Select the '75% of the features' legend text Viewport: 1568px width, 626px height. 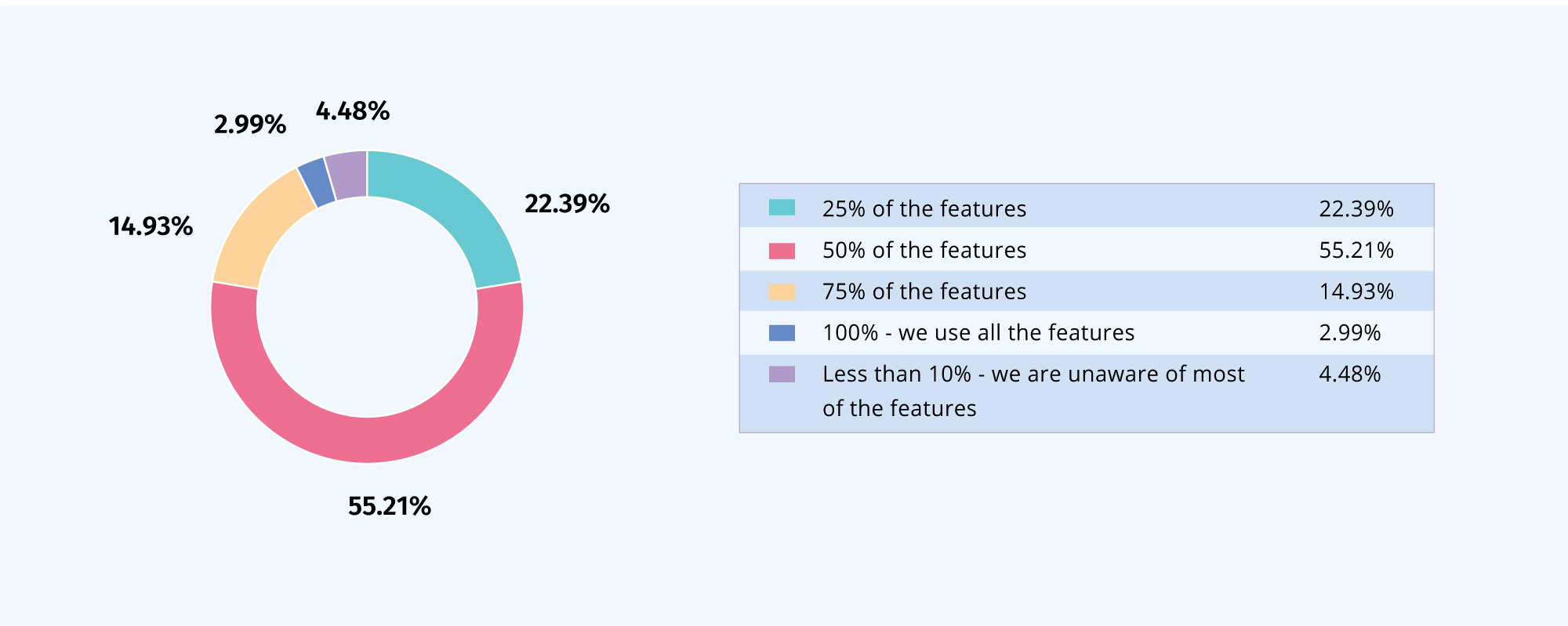point(924,291)
